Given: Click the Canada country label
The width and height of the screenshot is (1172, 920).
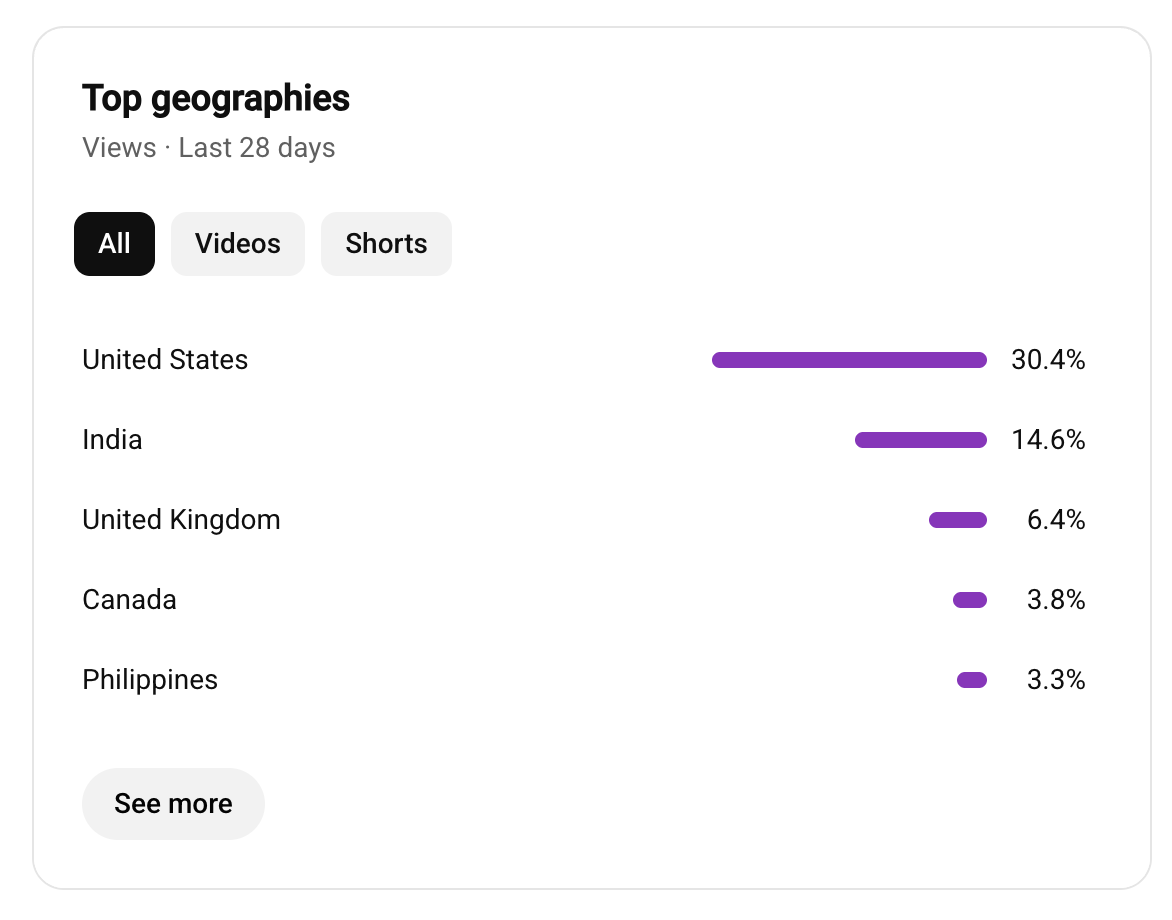Looking at the screenshot, I should click(129, 599).
